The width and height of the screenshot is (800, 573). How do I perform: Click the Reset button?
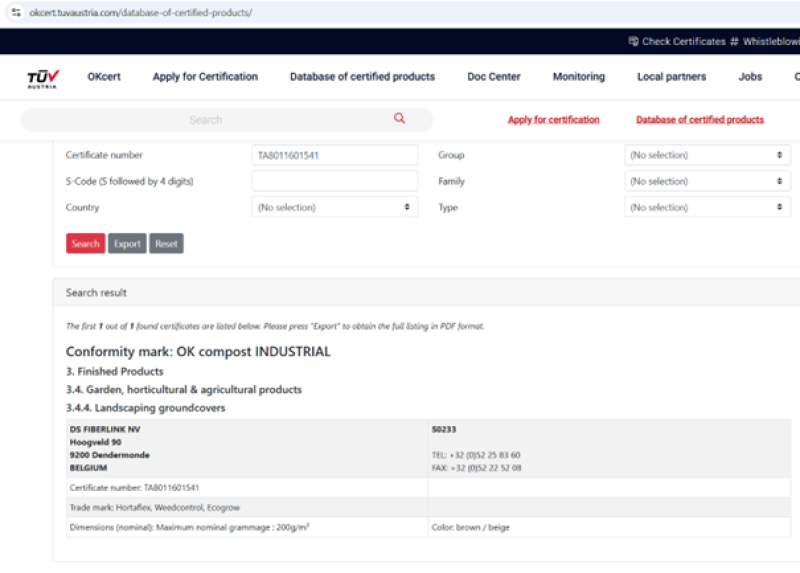166,243
